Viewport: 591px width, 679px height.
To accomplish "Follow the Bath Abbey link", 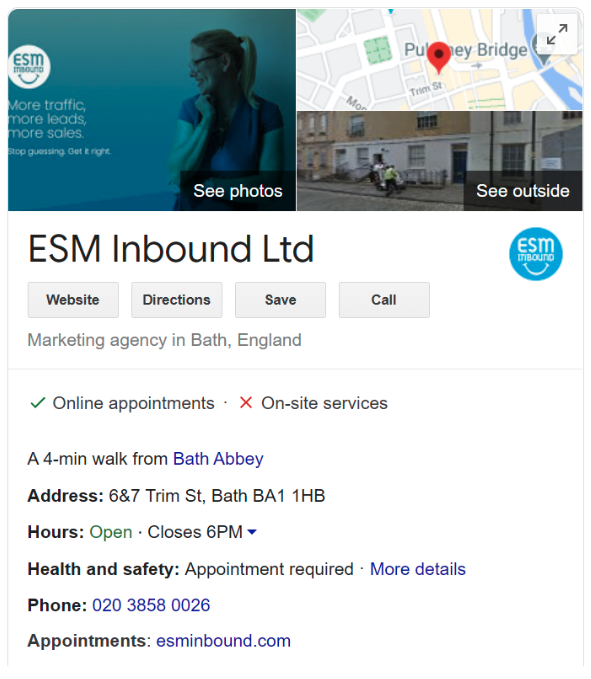I will pyautogui.click(x=218, y=459).
